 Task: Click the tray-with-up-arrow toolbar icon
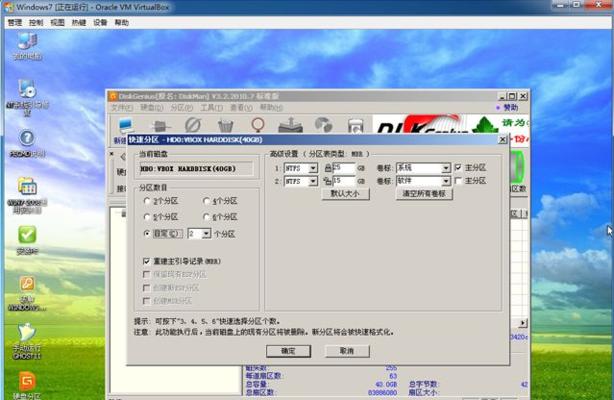290,125
